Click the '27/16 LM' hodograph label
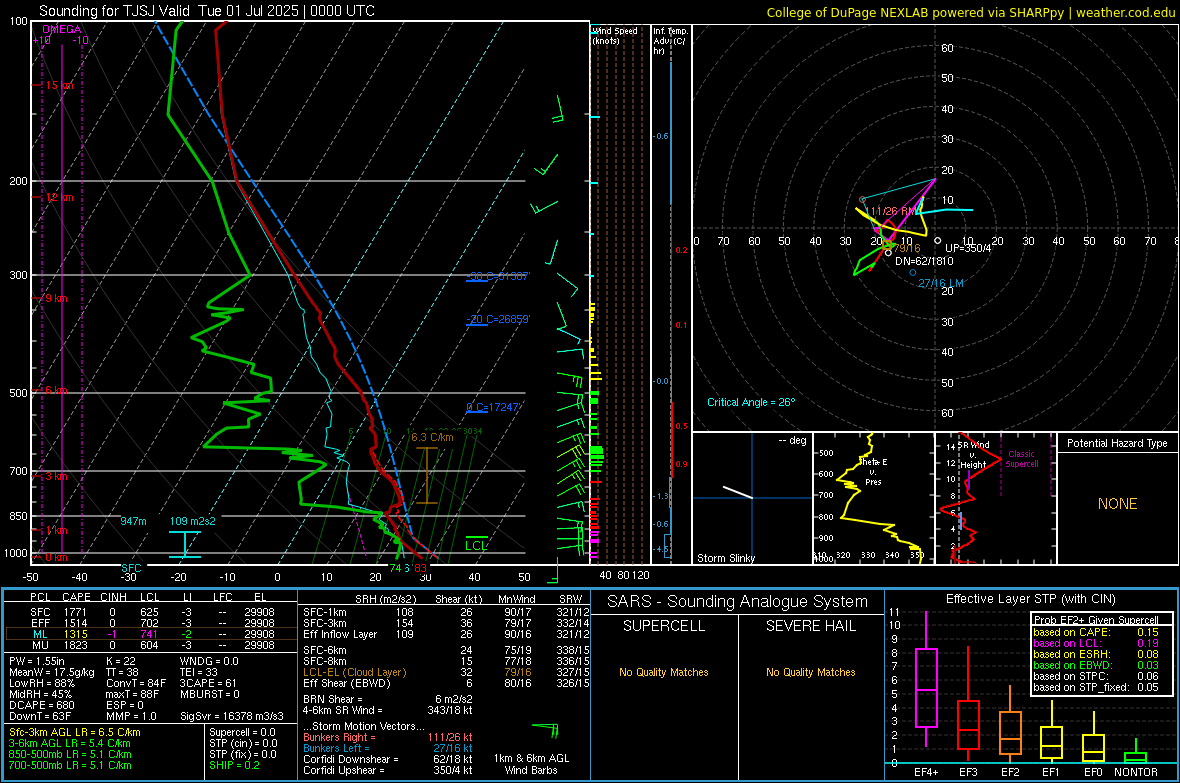 941,284
